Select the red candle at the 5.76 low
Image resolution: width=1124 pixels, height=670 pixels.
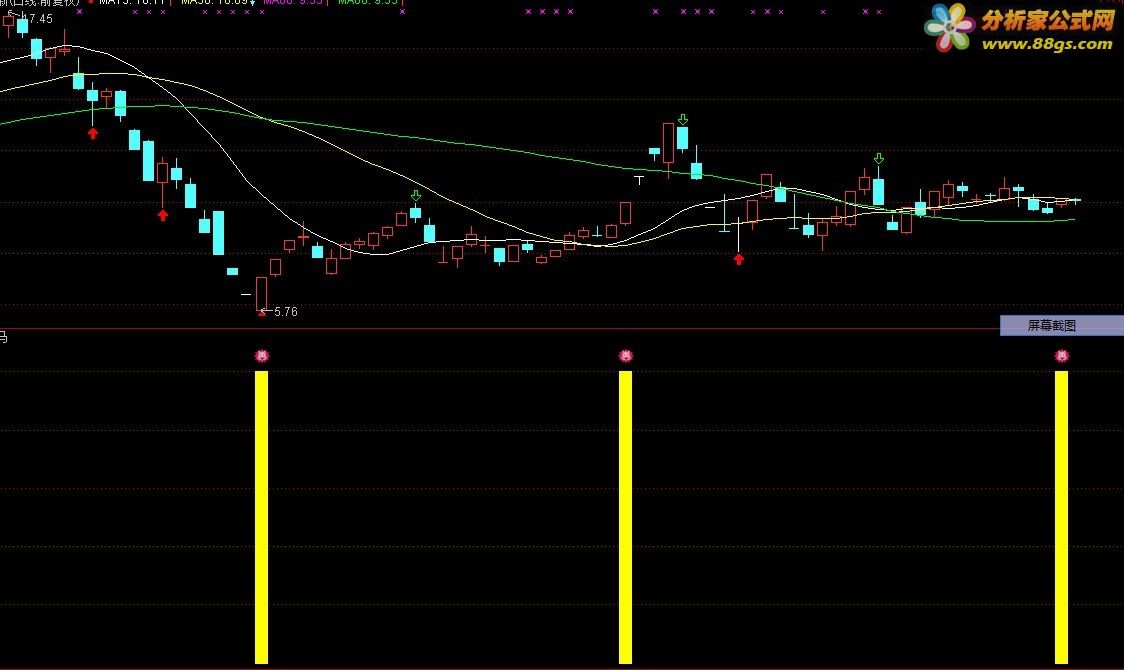click(262, 294)
